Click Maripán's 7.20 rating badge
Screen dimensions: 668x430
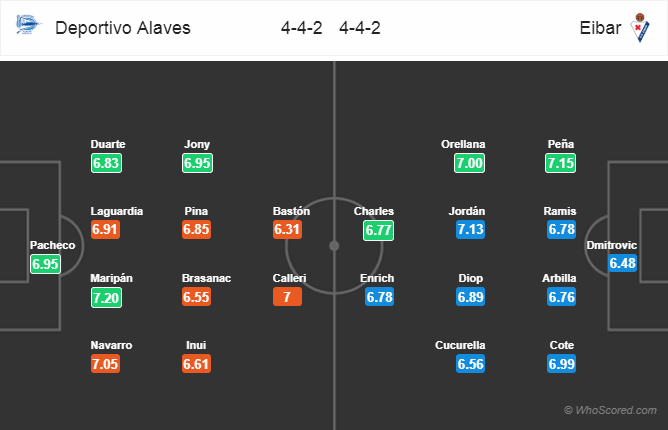[106, 297]
